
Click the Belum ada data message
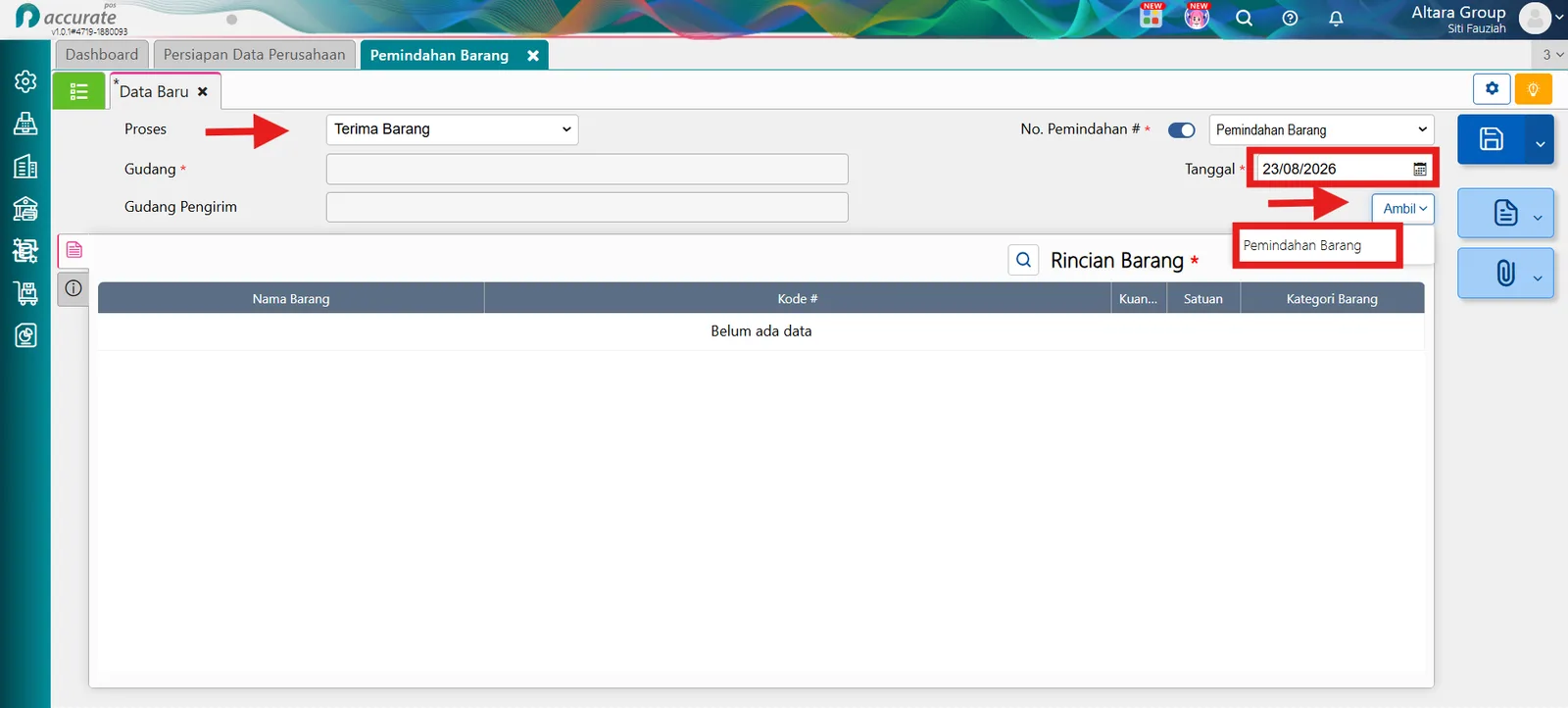[761, 331]
